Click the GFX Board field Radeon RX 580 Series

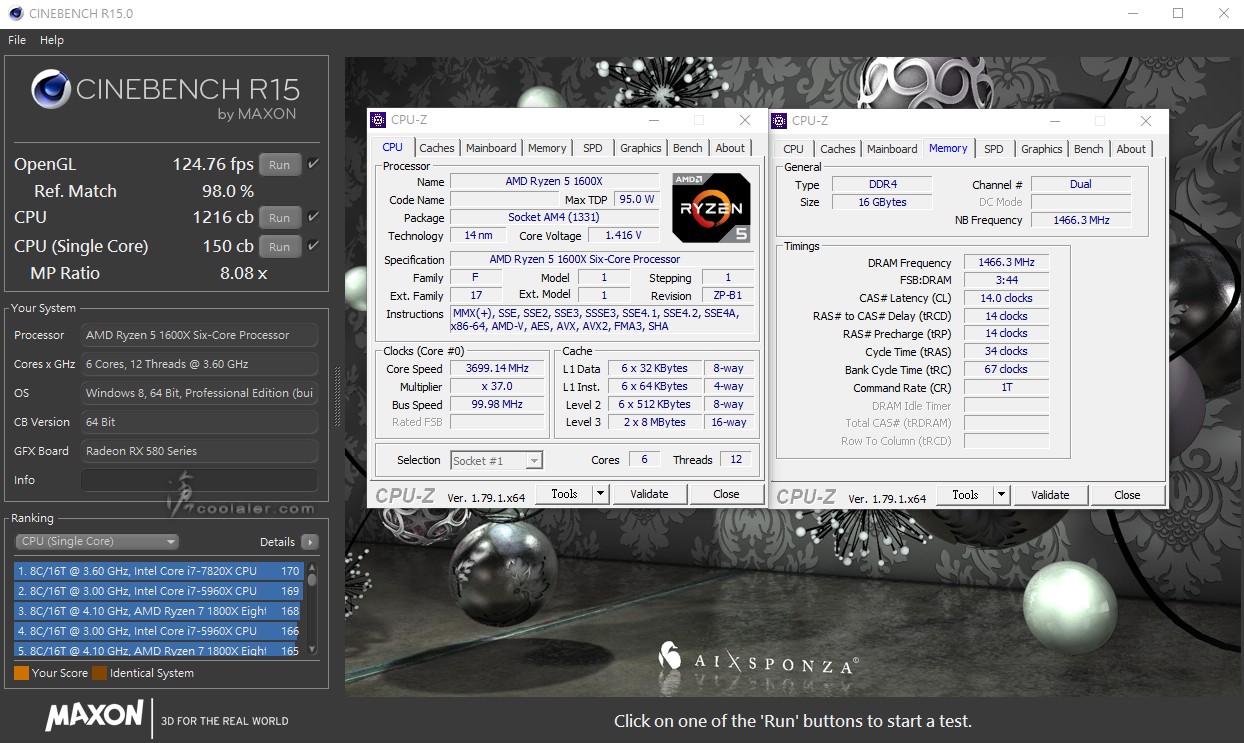click(199, 451)
